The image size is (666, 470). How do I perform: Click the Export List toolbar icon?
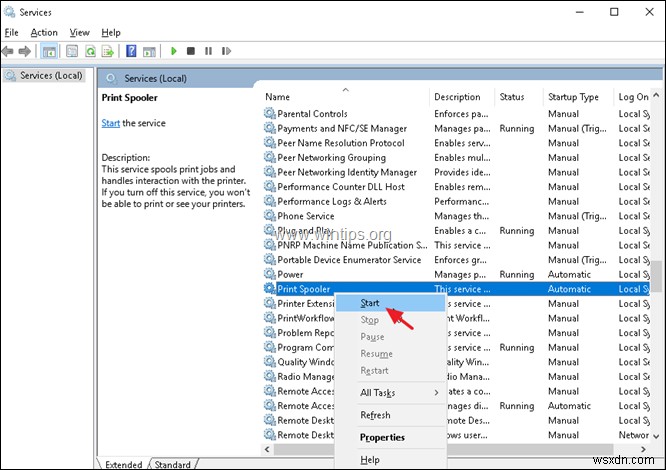(x=108, y=51)
